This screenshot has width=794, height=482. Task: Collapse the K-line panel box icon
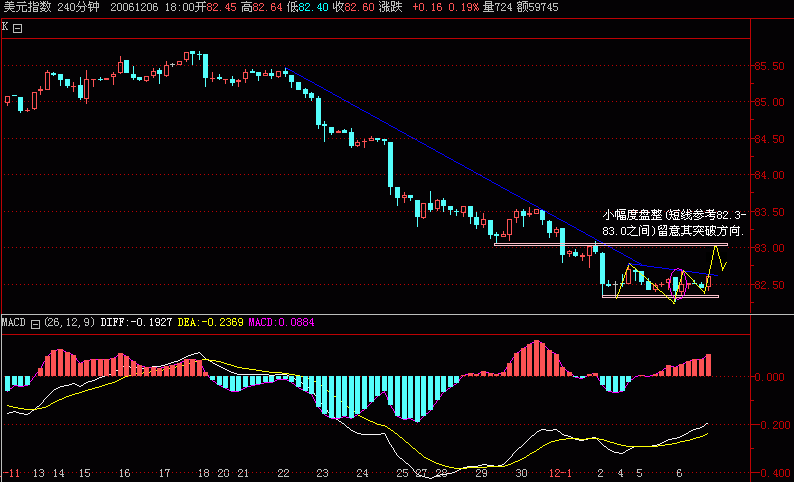point(17,29)
